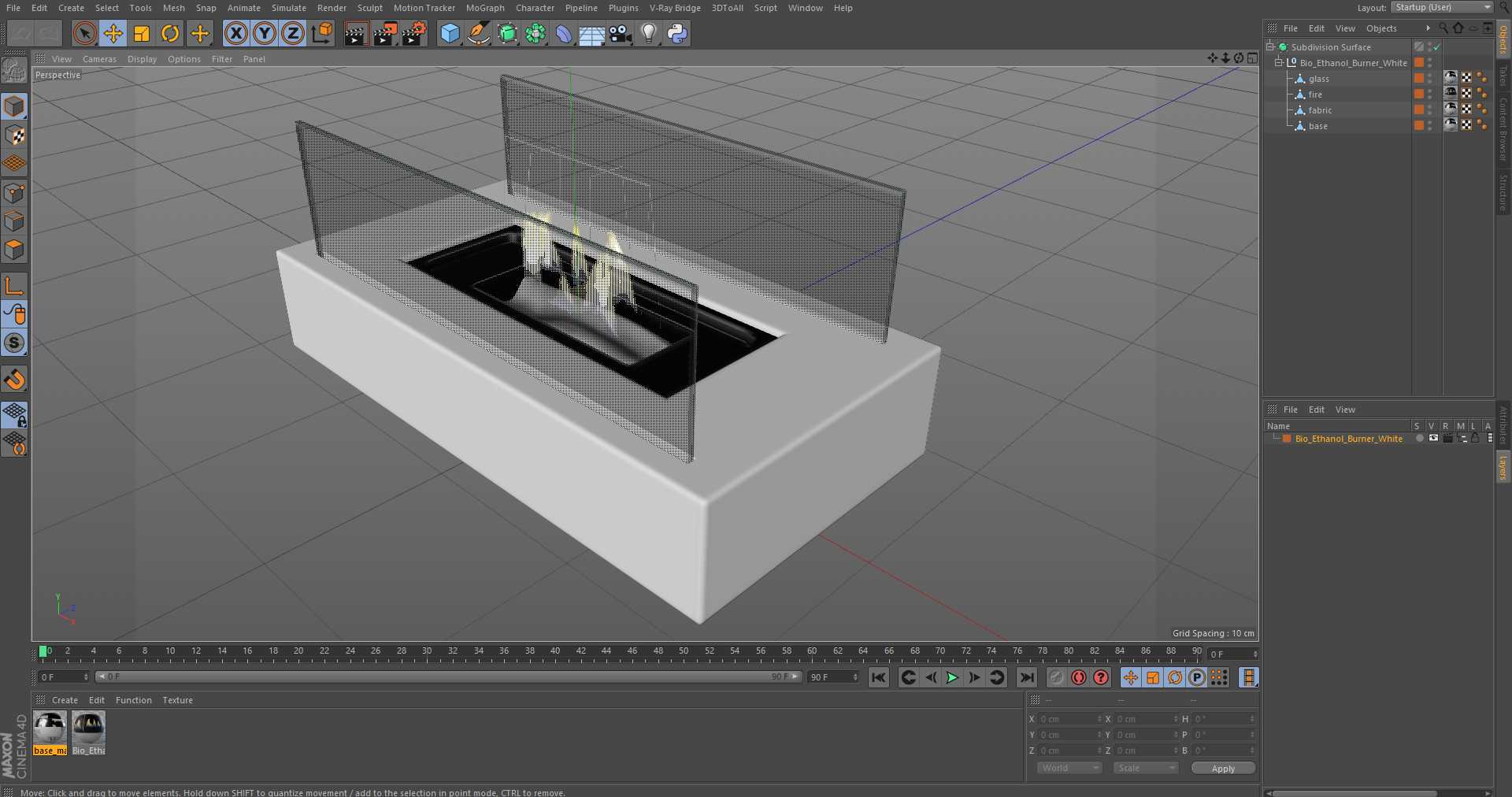Open viewport Display menu

(142, 59)
